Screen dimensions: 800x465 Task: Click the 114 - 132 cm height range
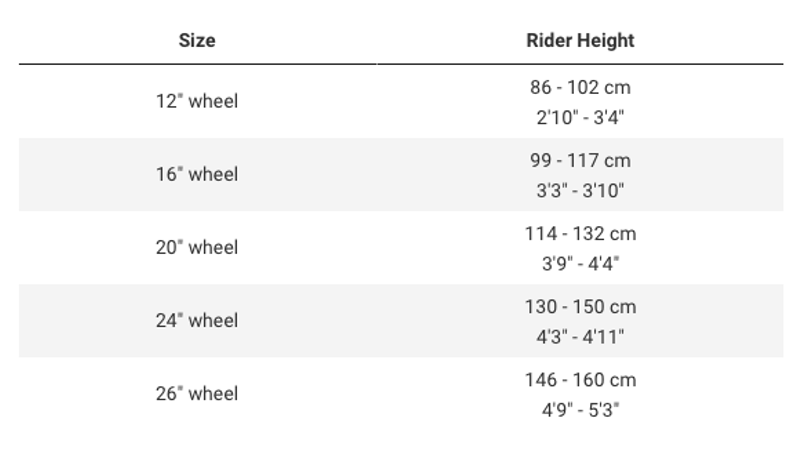click(580, 233)
